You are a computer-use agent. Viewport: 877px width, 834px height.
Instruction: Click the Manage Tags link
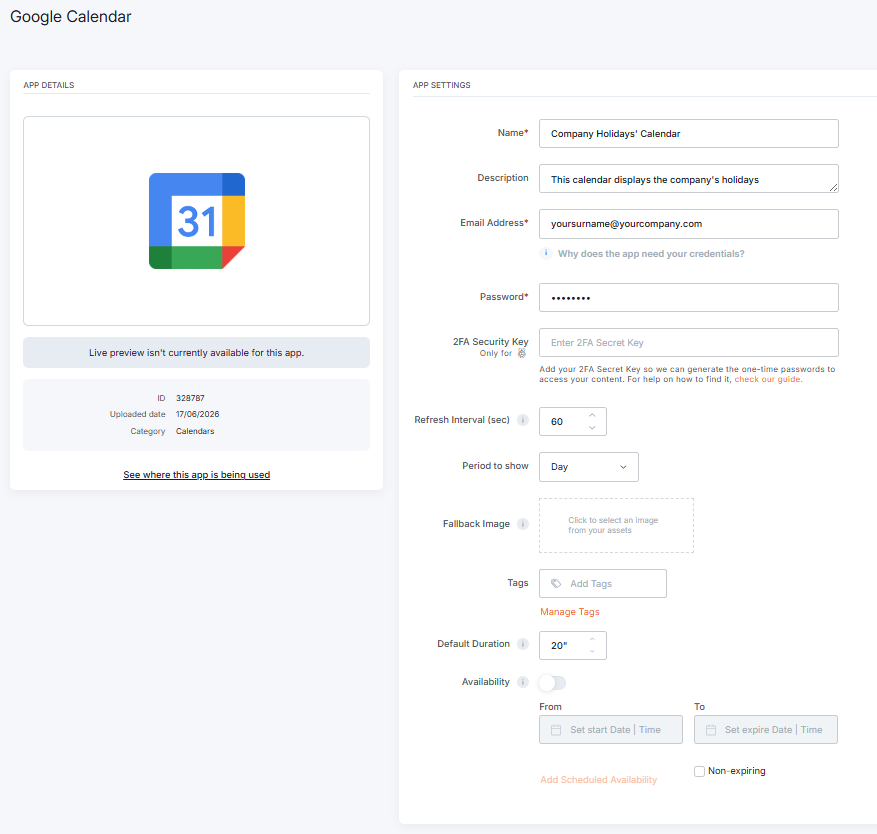[569, 612]
